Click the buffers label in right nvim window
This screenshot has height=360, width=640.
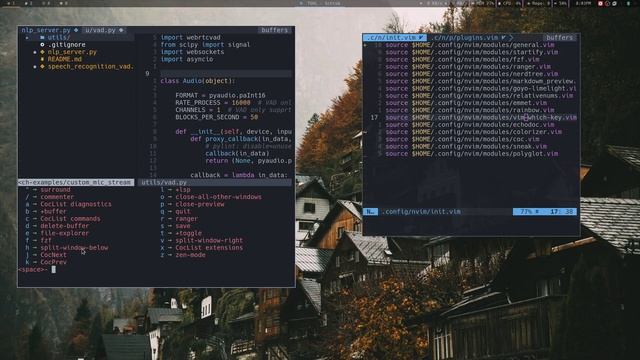coord(559,38)
